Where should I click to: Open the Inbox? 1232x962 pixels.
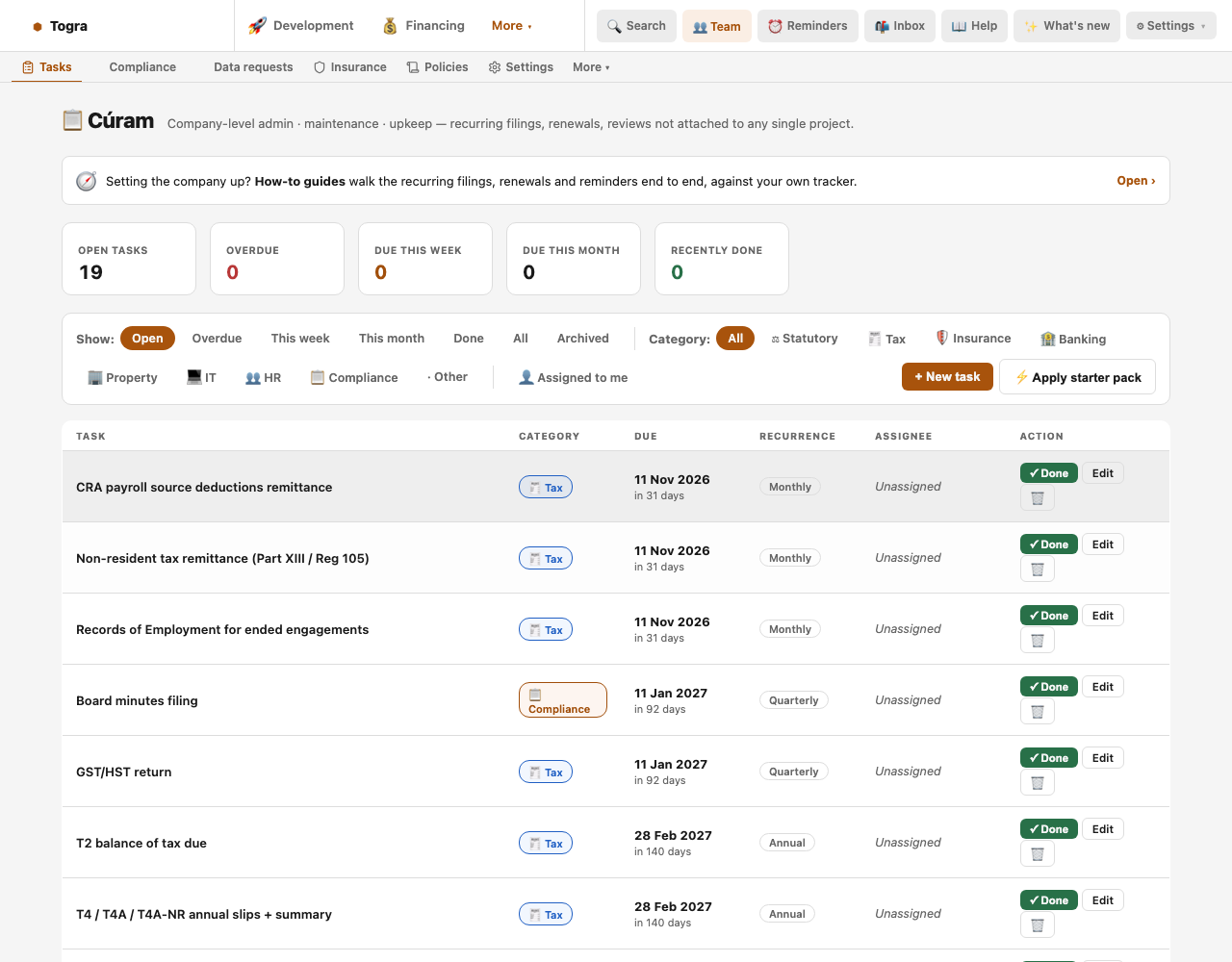tap(899, 26)
